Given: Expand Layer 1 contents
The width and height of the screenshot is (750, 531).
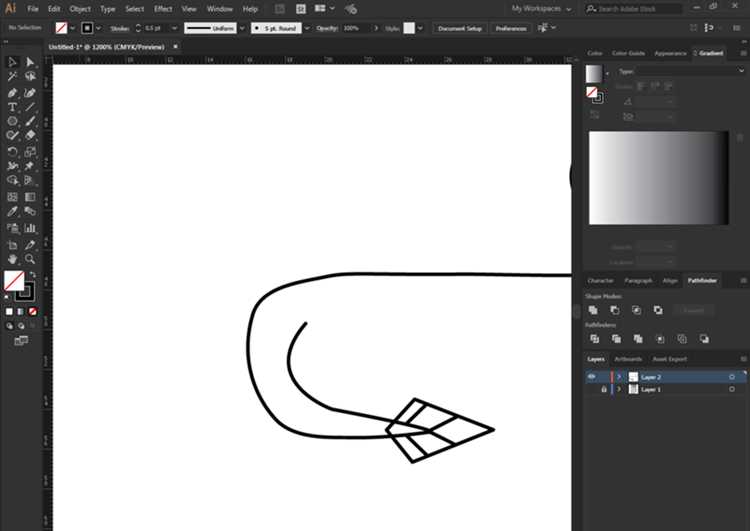Looking at the screenshot, I should [x=619, y=389].
